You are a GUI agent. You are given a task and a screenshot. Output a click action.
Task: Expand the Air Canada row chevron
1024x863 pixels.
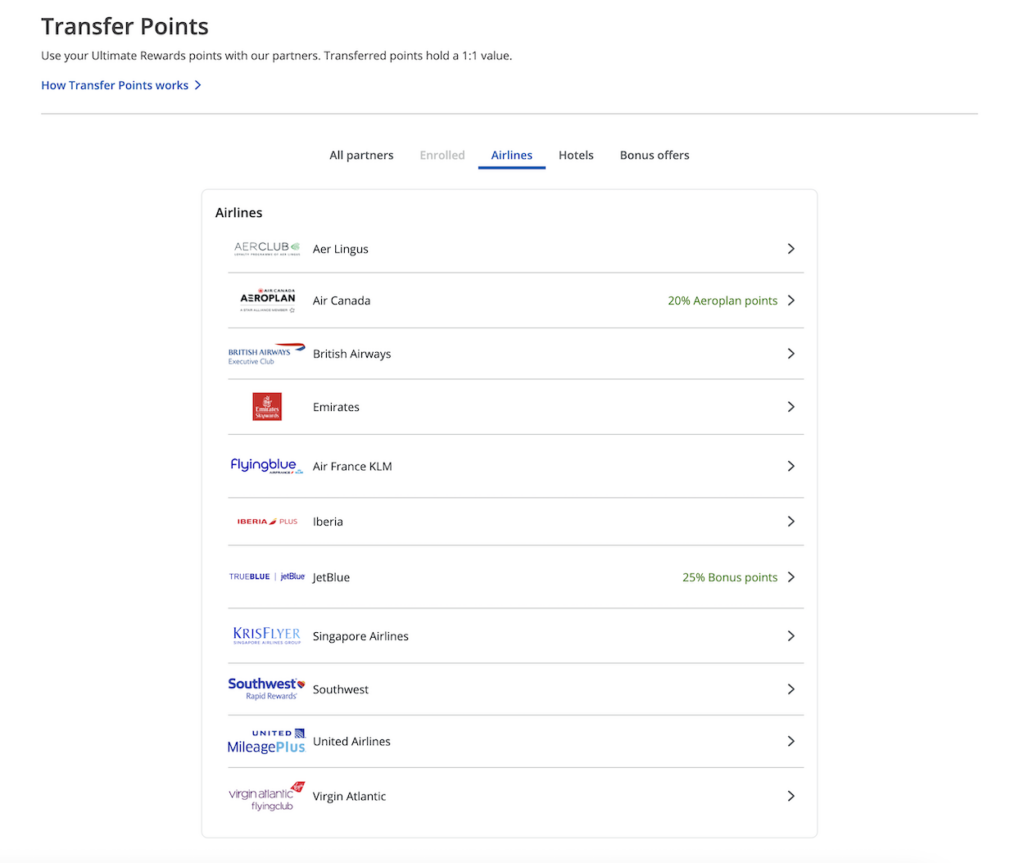[791, 301]
